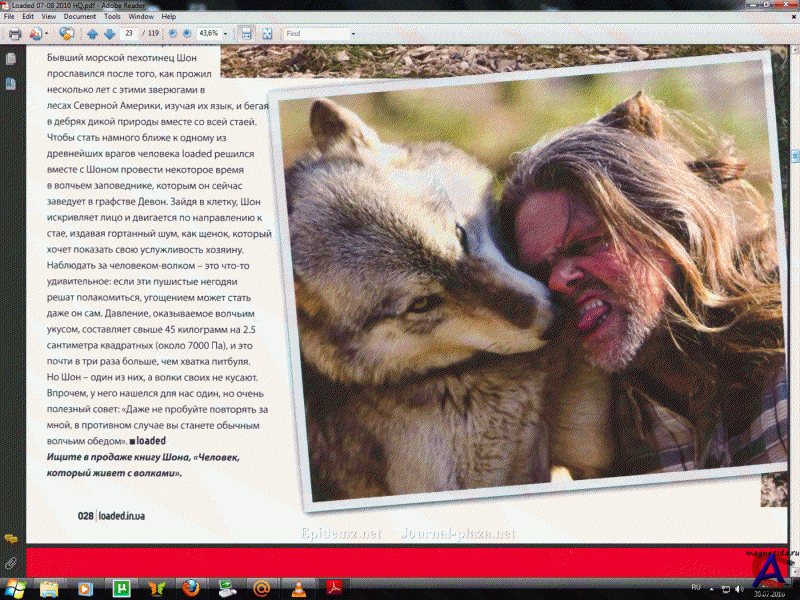Click the zoom in button
The height and width of the screenshot is (600, 800).
[188, 33]
